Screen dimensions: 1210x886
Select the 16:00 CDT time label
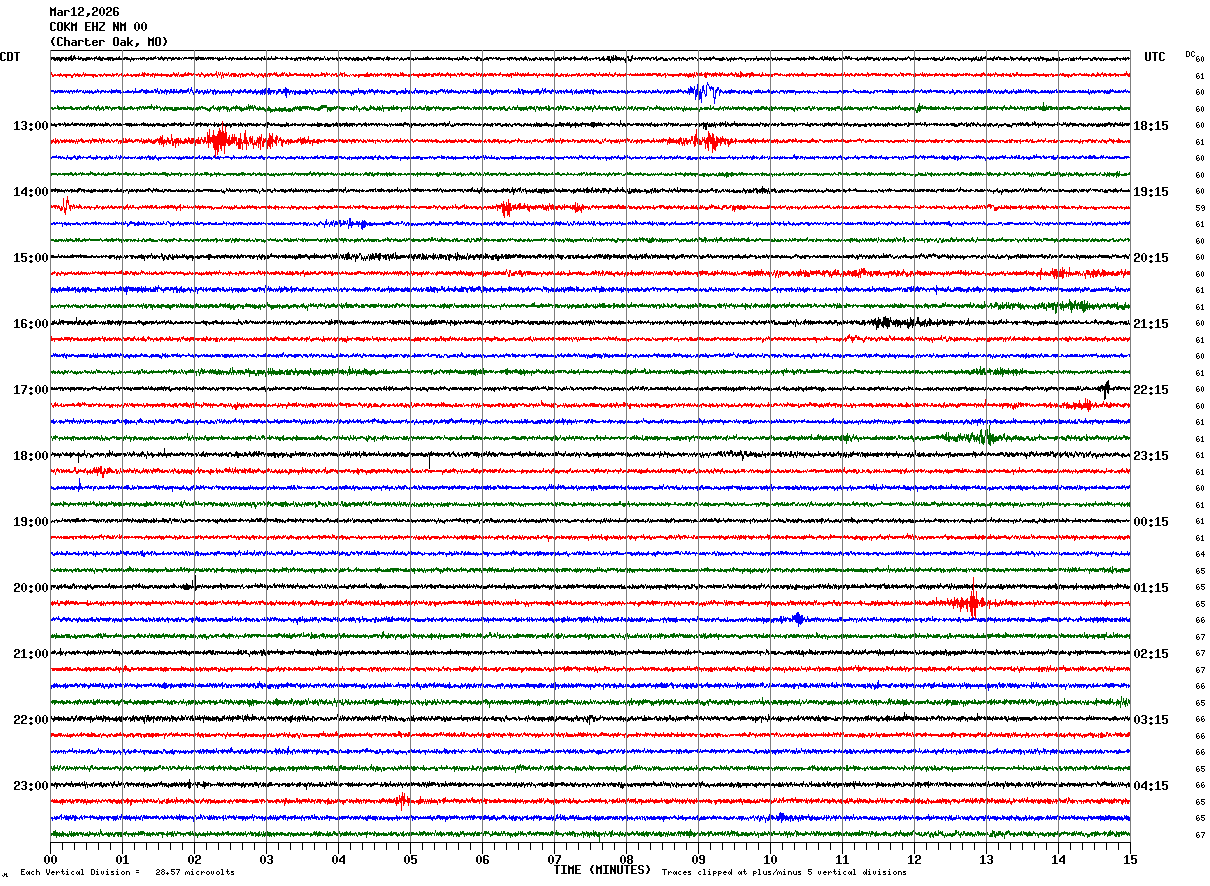[x=30, y=323]
